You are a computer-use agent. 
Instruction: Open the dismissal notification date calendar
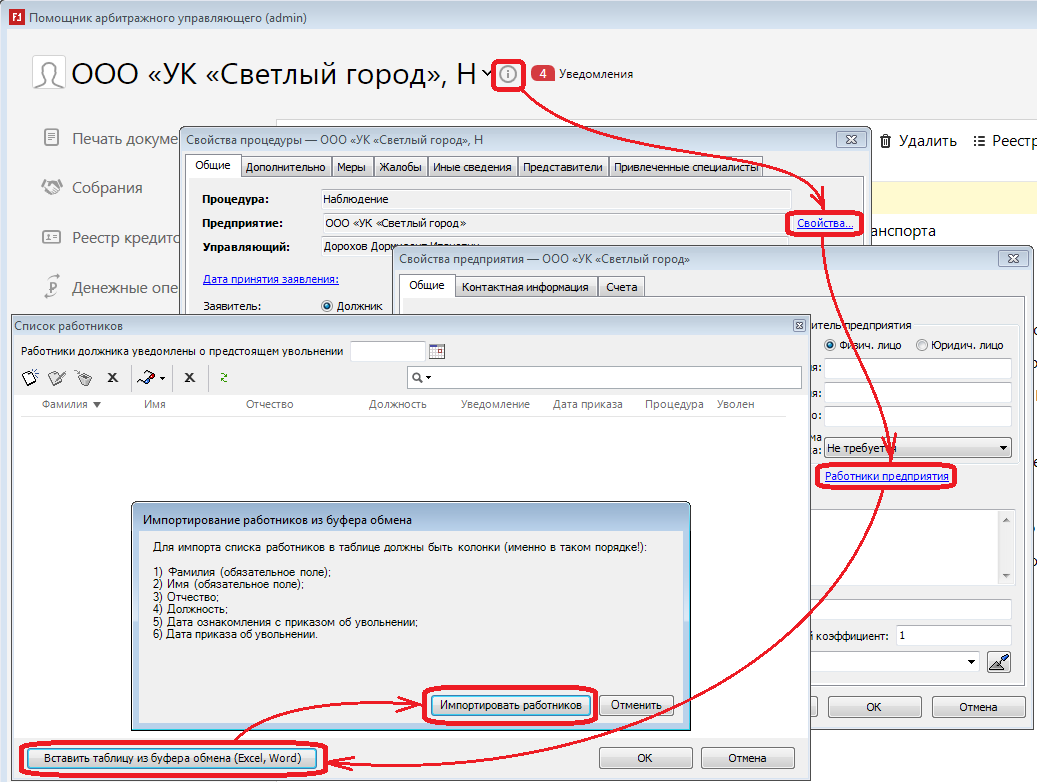[435, 351]
